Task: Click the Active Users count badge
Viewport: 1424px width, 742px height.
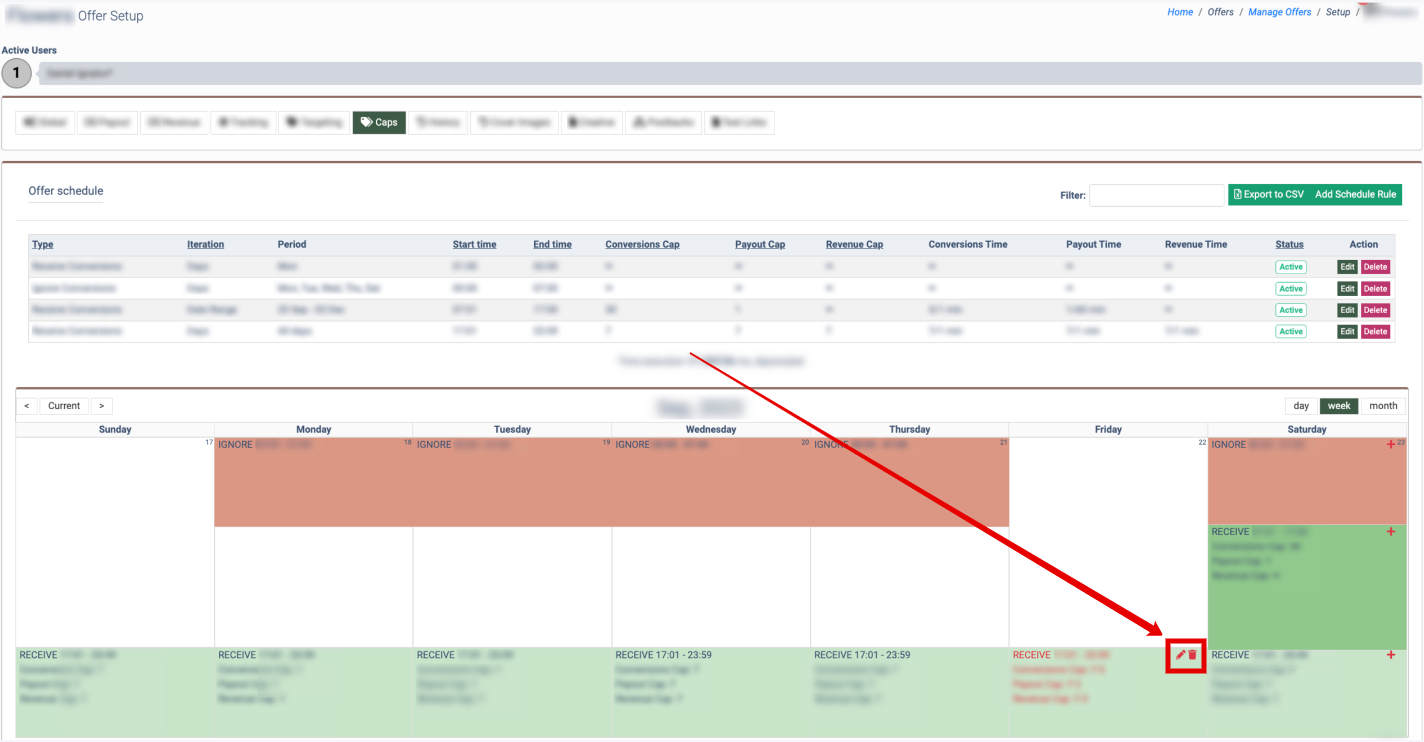Action: 16,74
